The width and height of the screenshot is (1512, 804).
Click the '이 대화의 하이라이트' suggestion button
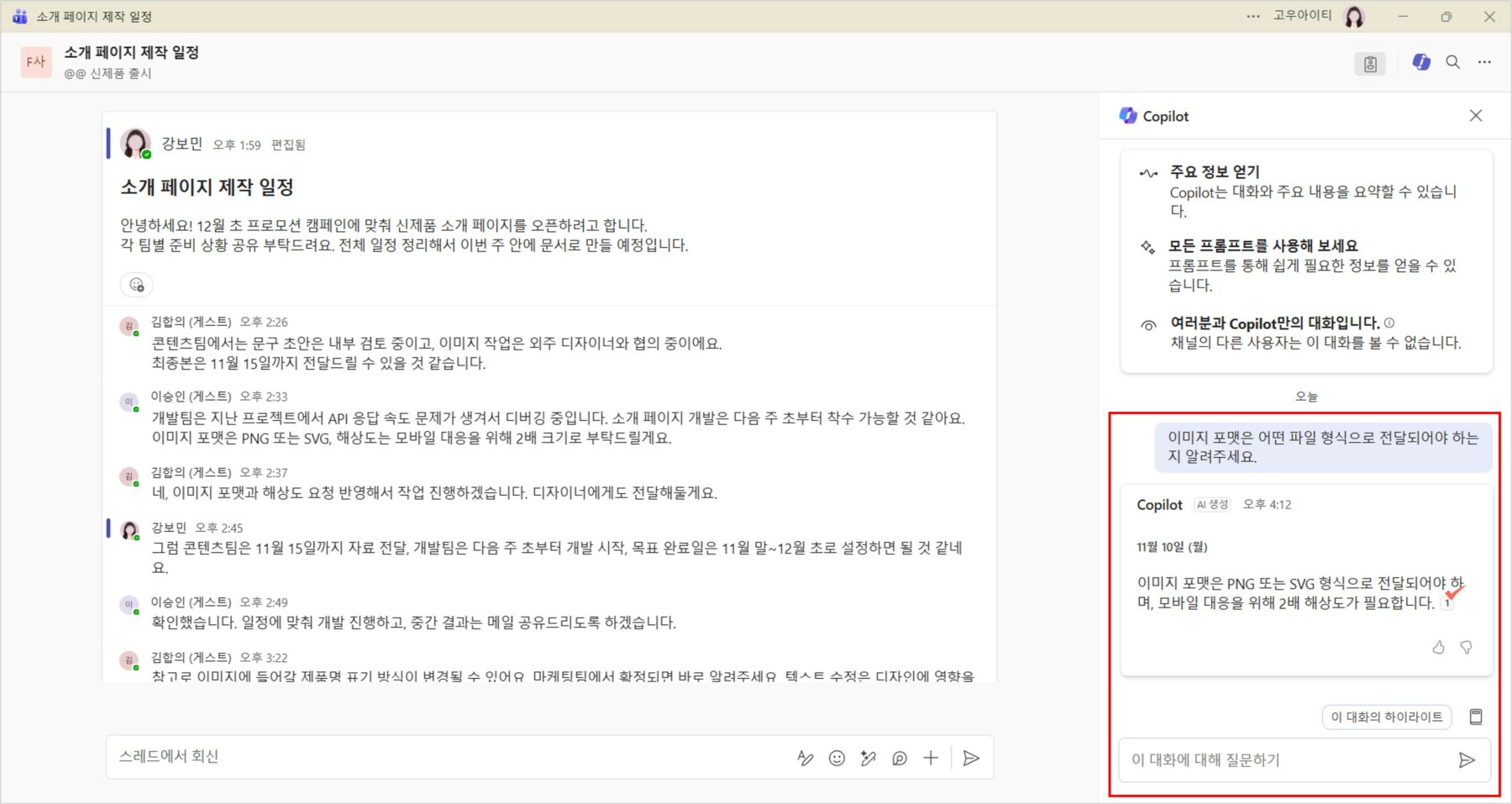(x=1386, y=717)
